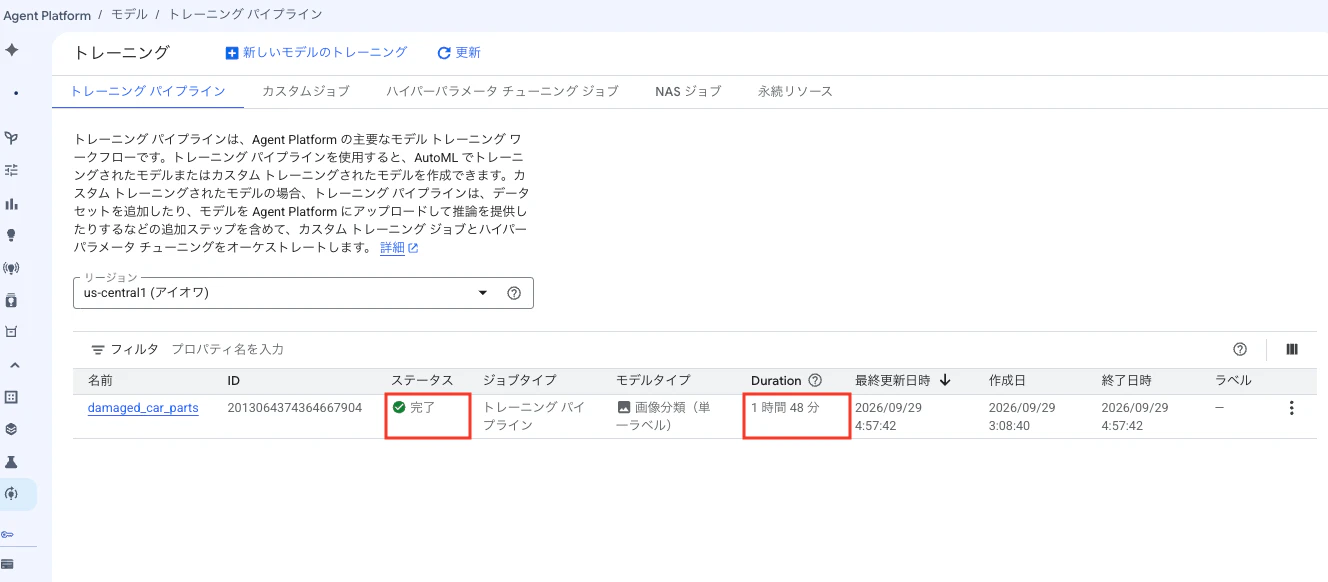Click the 名前 column header

point(100,380)
